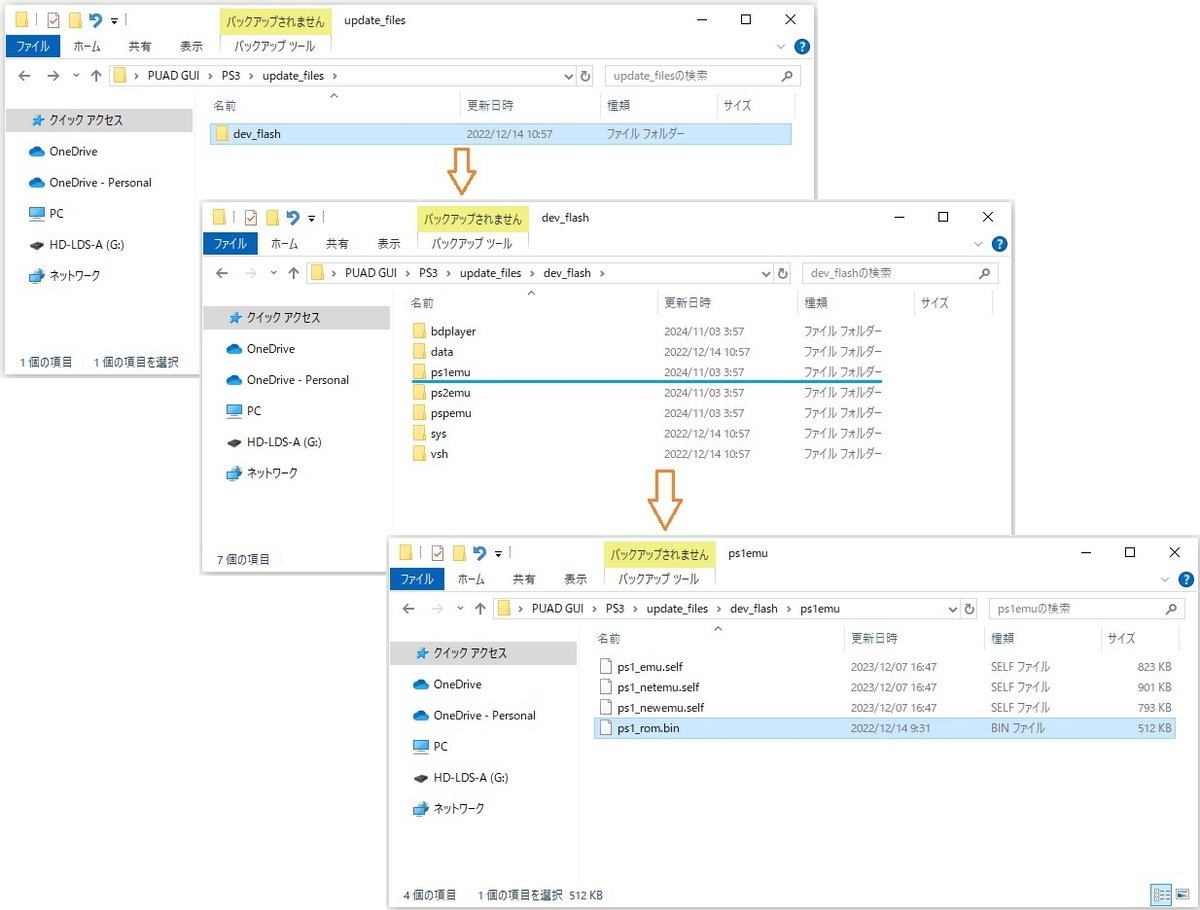
Task: Select OneDrive - Personal in ps1emu window sidebar
Action: coord(484,716)
